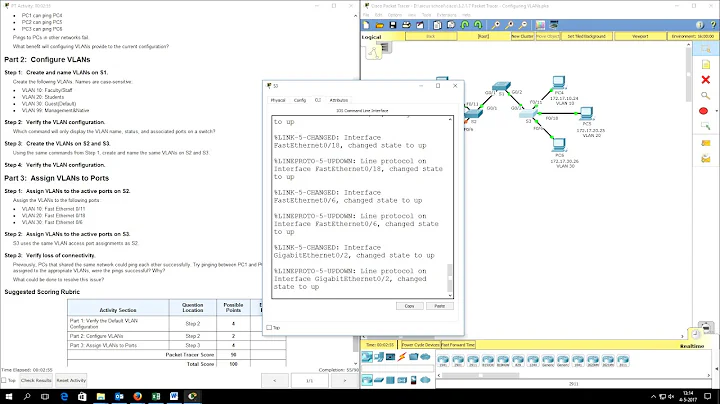Click the green Undo arrow icon
The height and width of the screenshot is (404, 720).
[x=465, y=25]
